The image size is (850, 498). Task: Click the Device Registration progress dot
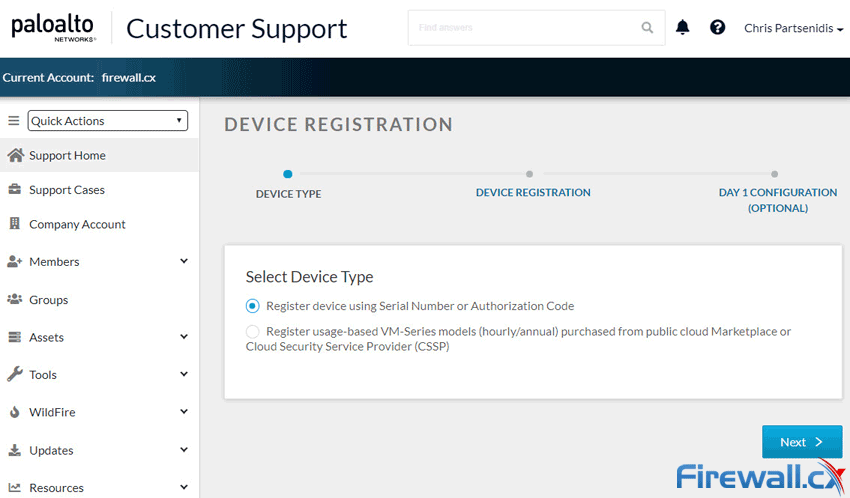(530, 174)
